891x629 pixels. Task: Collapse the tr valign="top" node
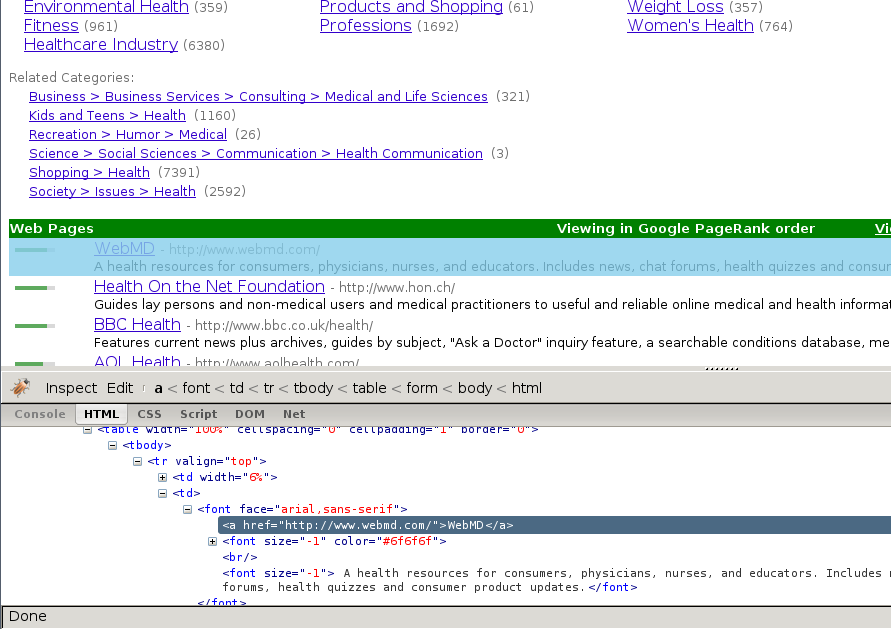click(138, 461)
